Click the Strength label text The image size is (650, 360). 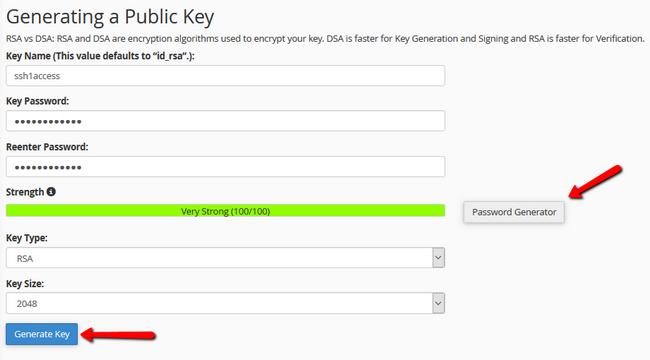pos(25,192)
